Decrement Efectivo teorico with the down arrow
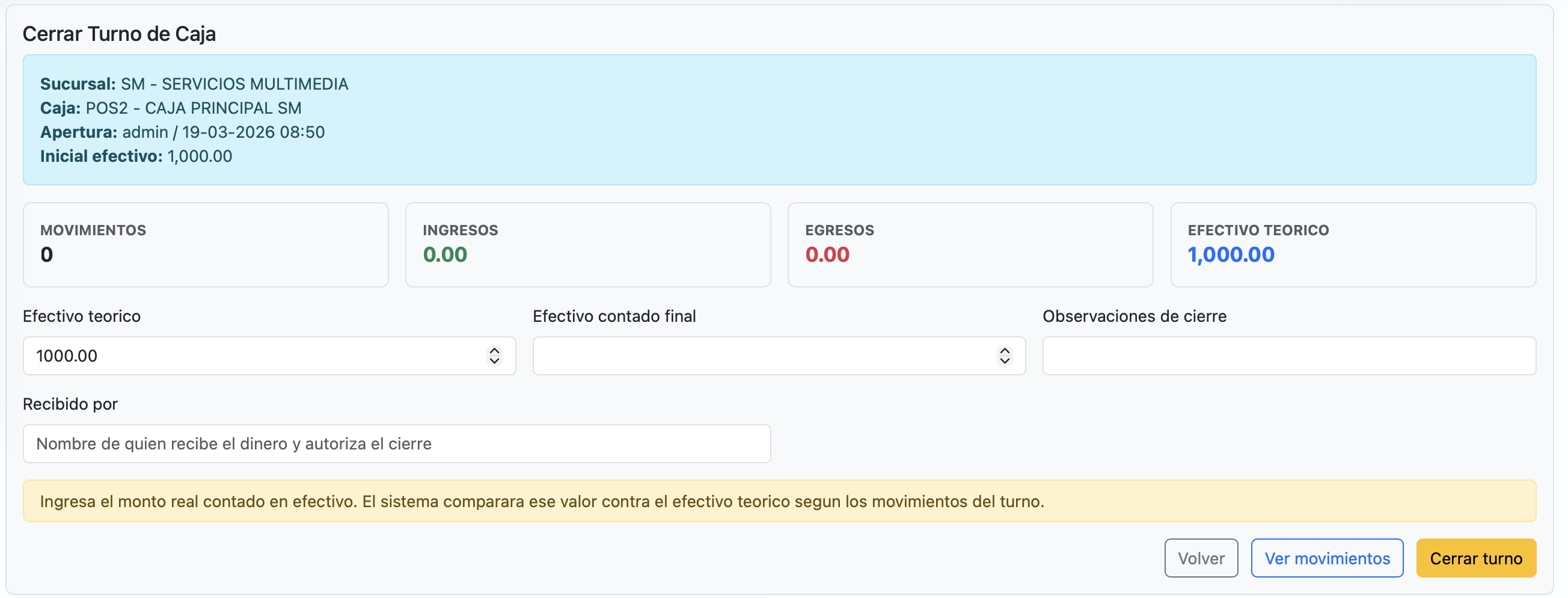The width and height of the screenshot is (1568, 598). click(494, 361)
